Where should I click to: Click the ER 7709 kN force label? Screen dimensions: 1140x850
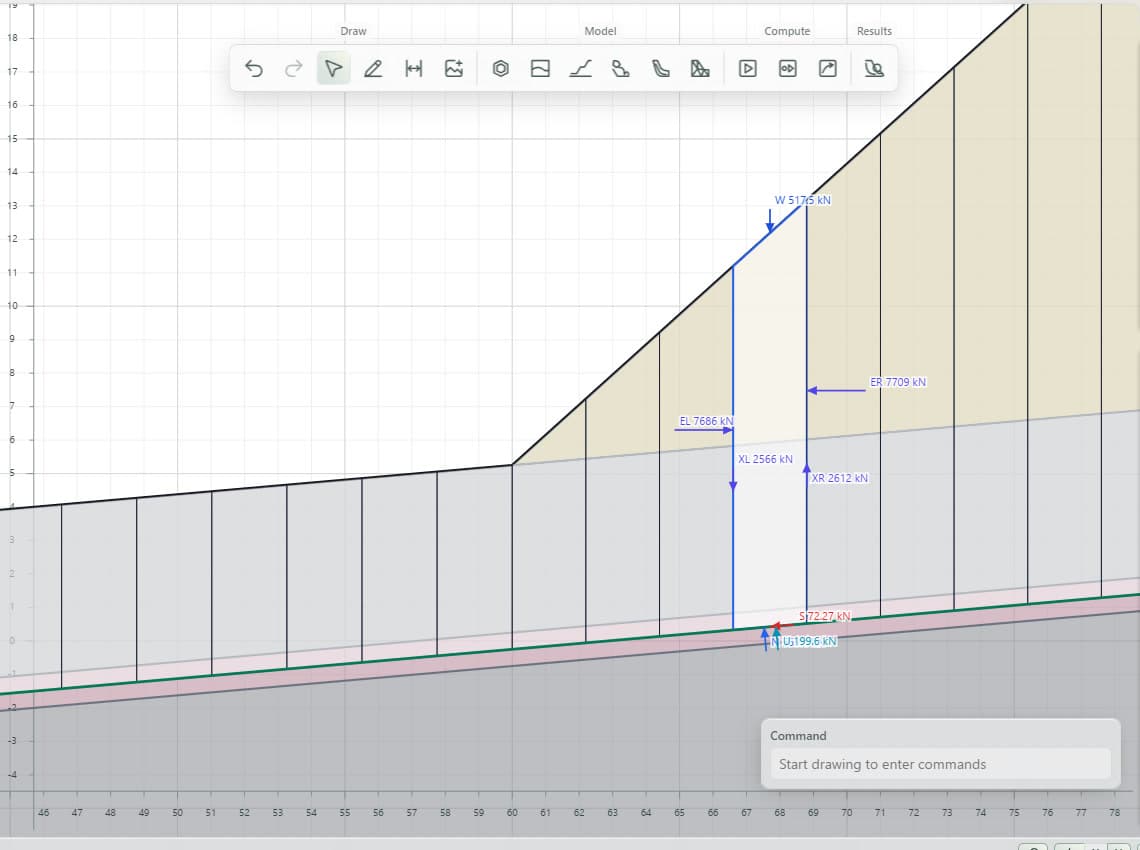pos(898,382)
